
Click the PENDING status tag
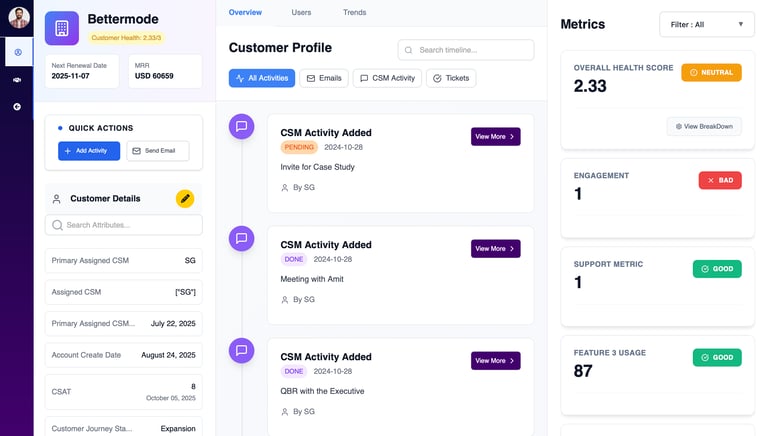[299, 147]
